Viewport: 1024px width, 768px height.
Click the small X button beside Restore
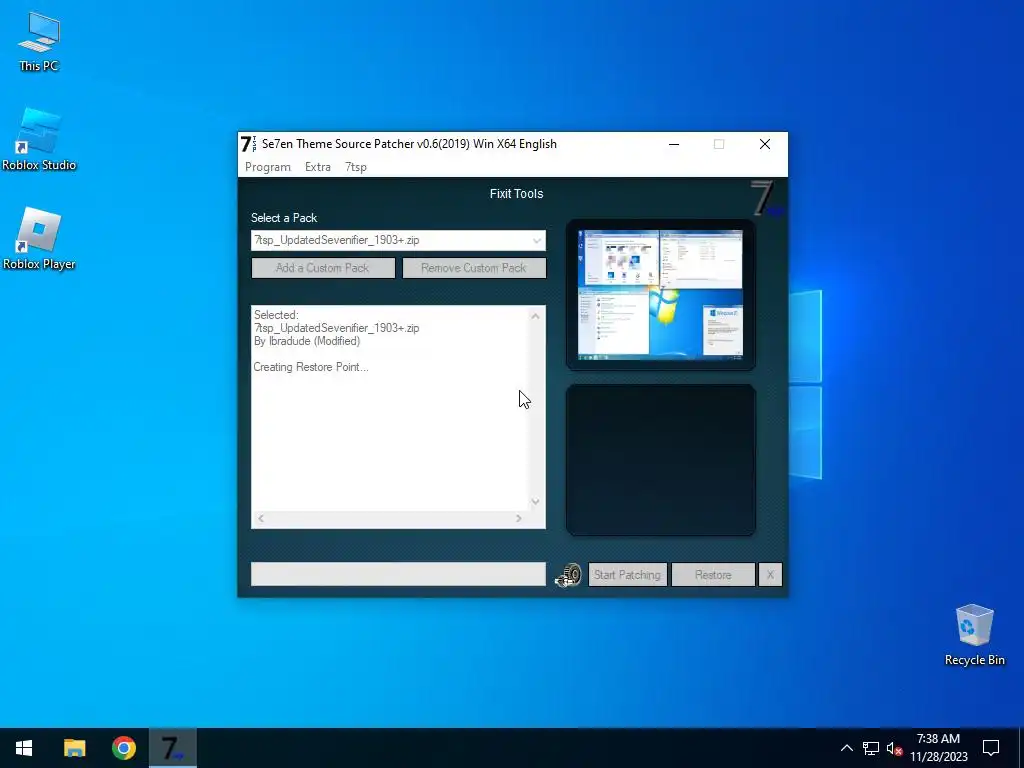(770, 575)
